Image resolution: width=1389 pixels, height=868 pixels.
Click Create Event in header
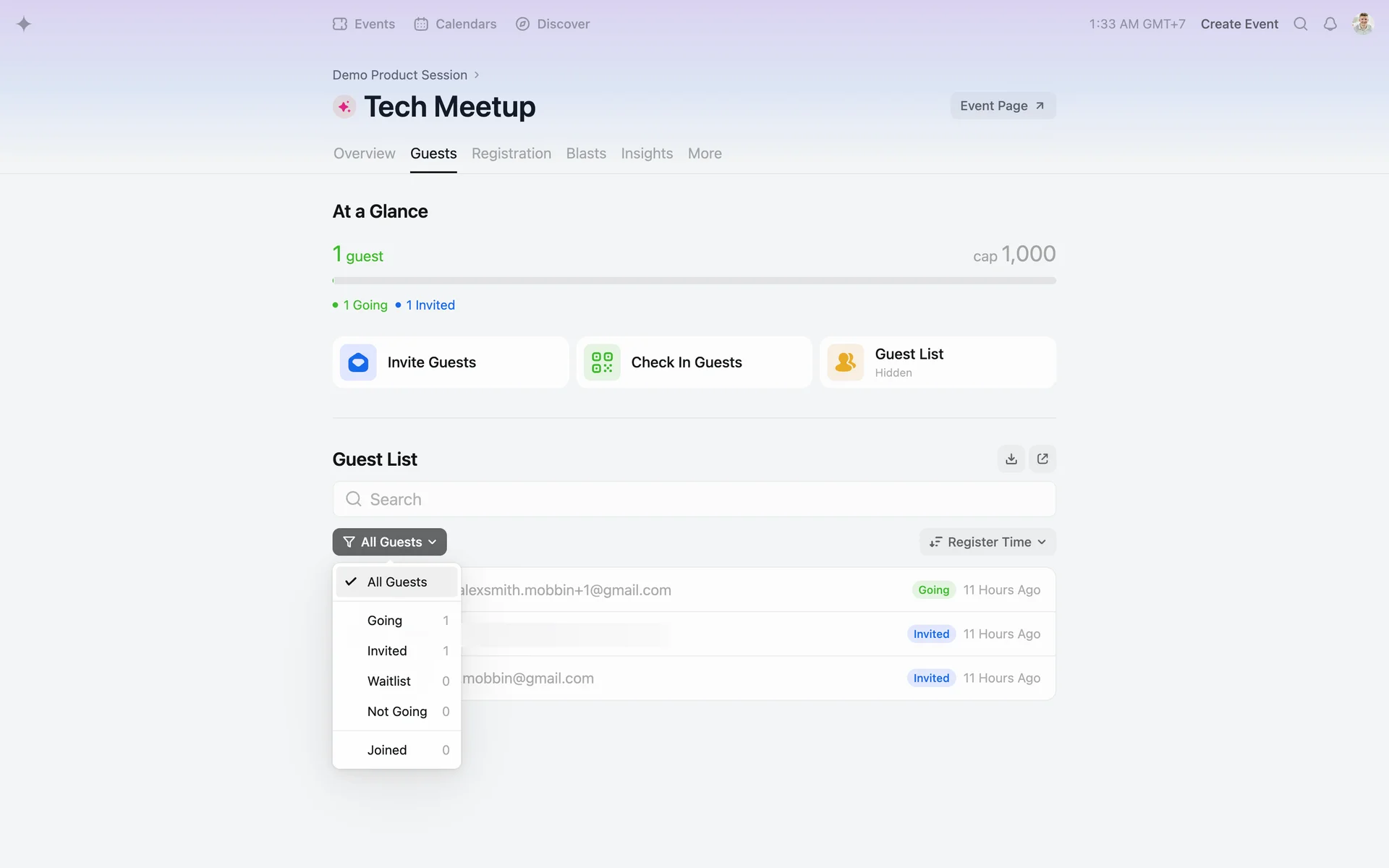[1239, 24]
